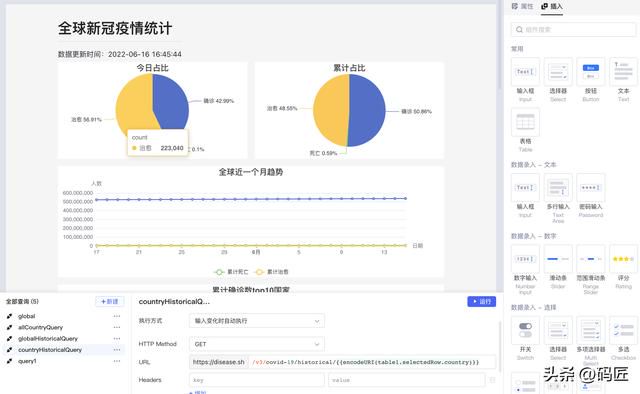Click the blue slice of 累计占比 pie
The image size is (640, 394).
click(367, 110)
